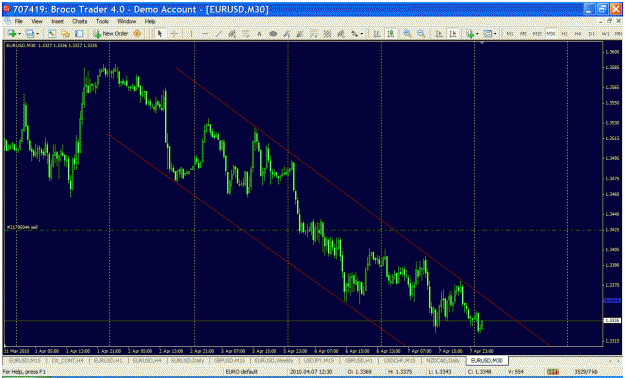The height and width of the screenshot is (378, 625).
Task: Toggle Chart Shift icon
Action: click(x=452, y=34)
